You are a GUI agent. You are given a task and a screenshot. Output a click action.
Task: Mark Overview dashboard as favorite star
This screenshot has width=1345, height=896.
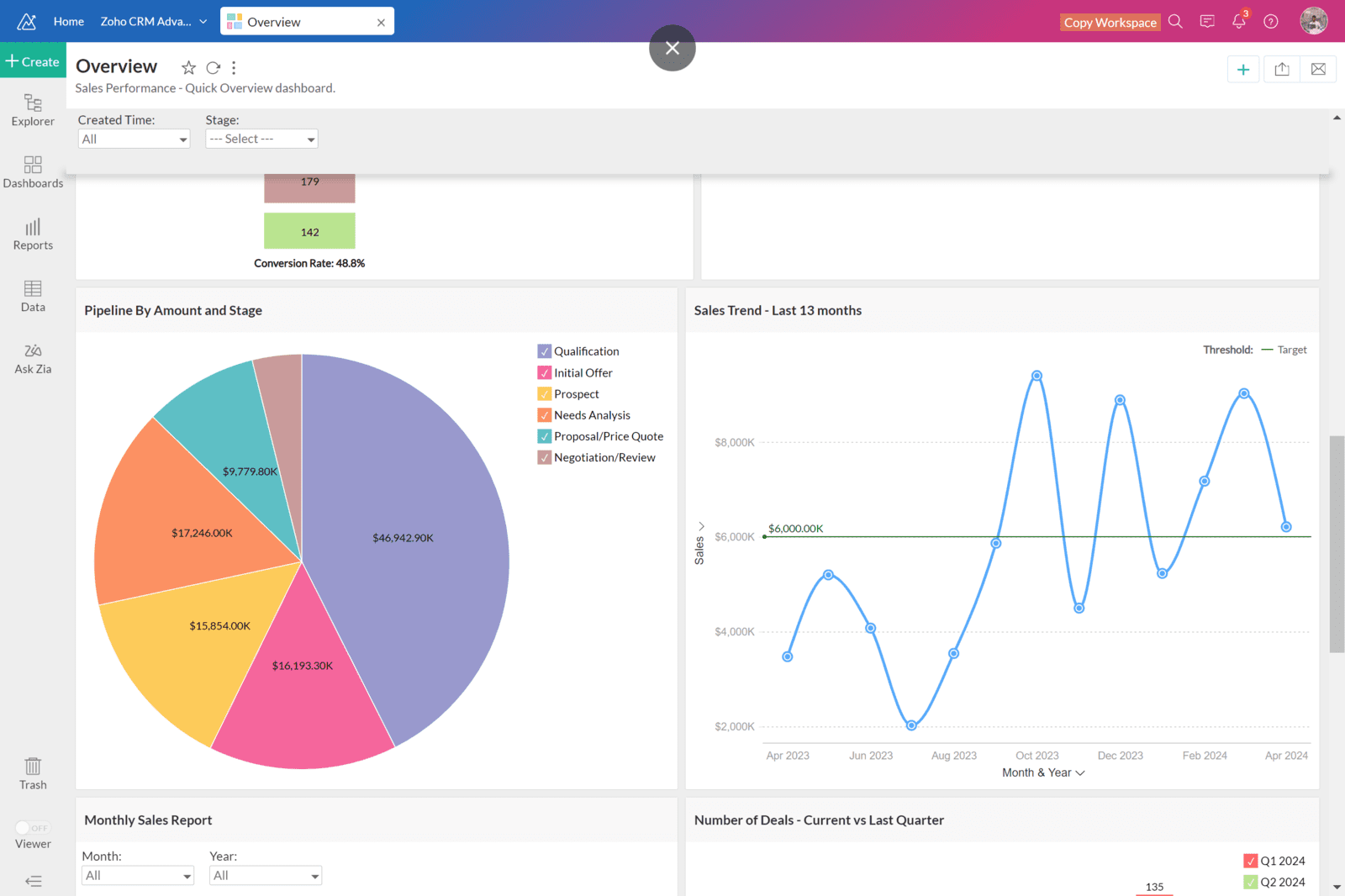[x=188, y=68]
